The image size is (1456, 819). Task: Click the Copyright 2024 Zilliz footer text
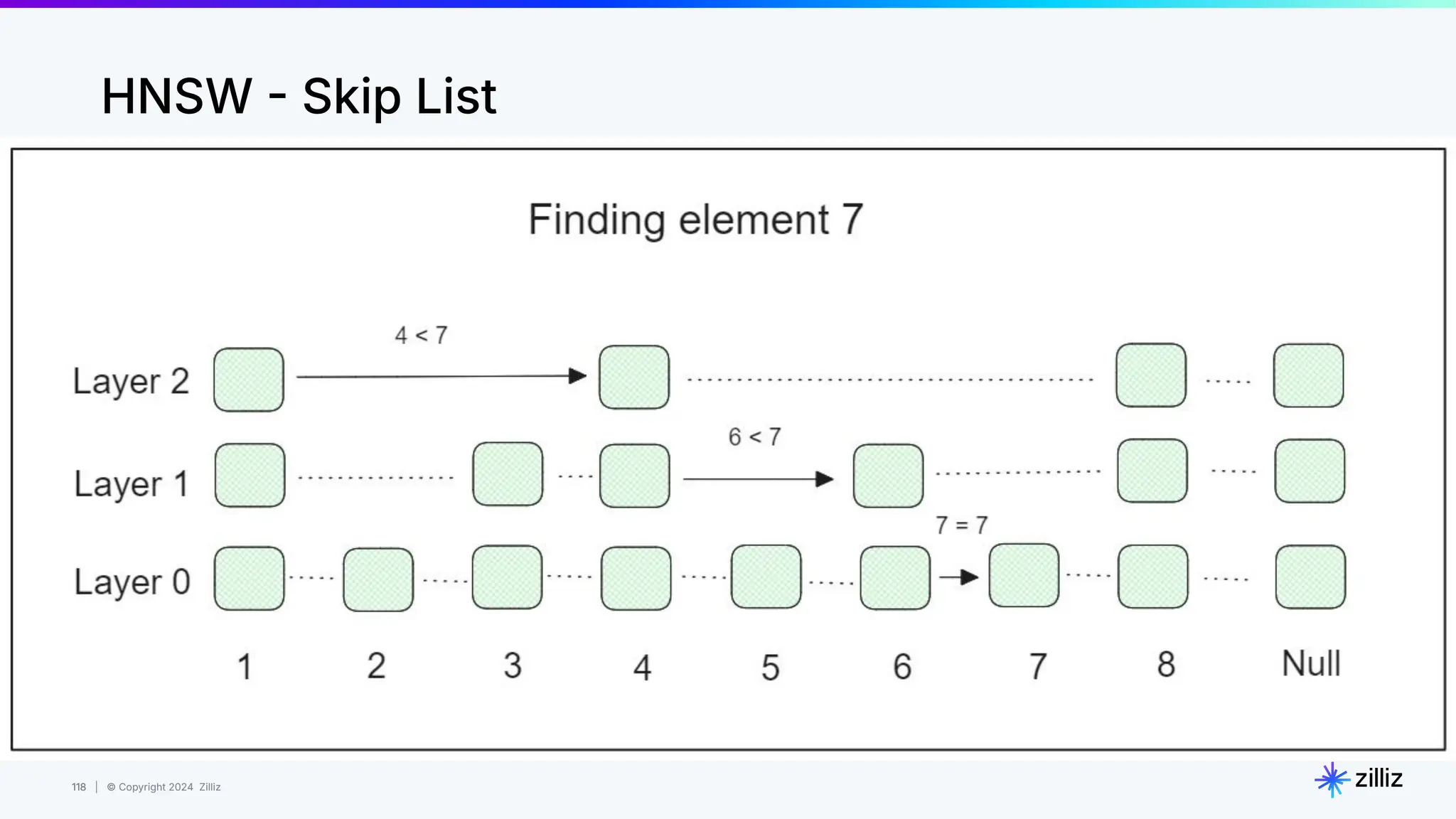164,787
